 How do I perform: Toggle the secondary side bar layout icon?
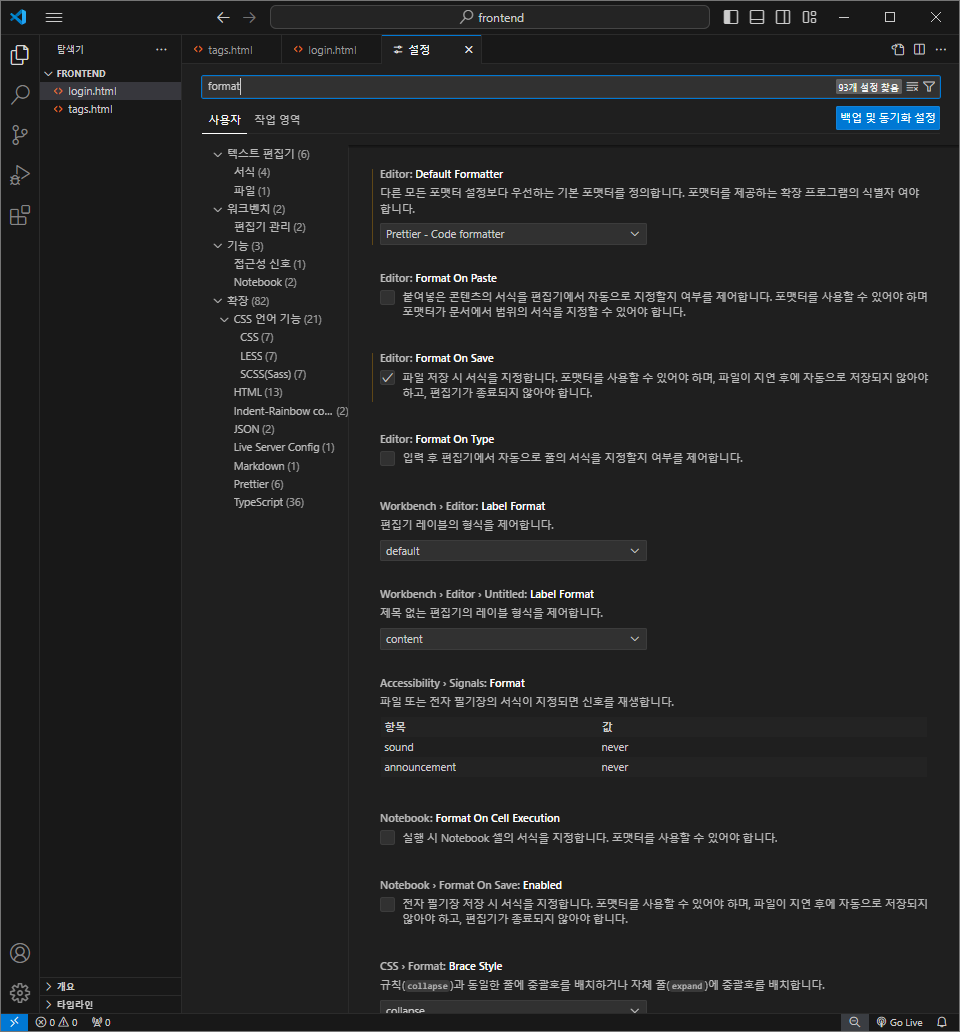[x=783, y=17]
